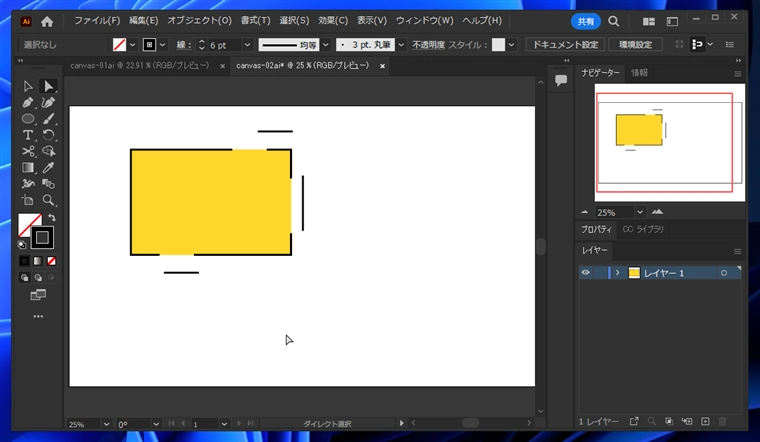Open stroke color dropdown arrow

tap(163, 45)
